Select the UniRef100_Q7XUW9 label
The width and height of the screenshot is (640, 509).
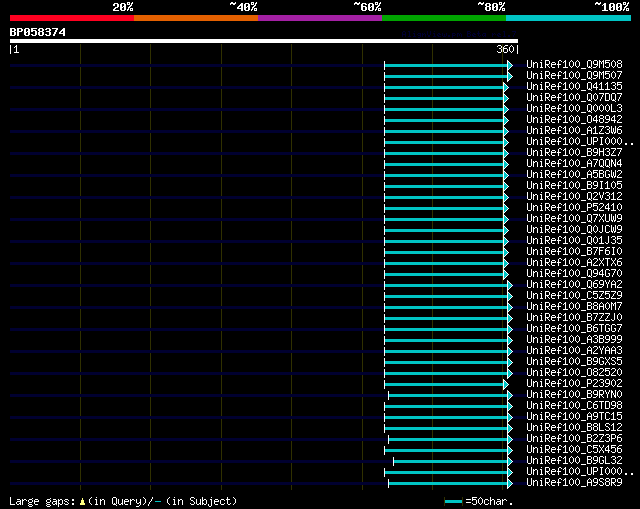click(x=574, y=219)
